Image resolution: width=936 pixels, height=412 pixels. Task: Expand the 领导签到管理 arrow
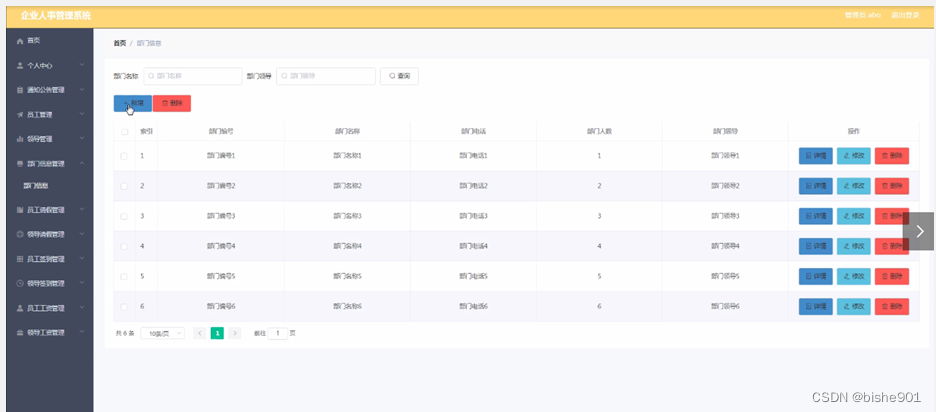82,283
